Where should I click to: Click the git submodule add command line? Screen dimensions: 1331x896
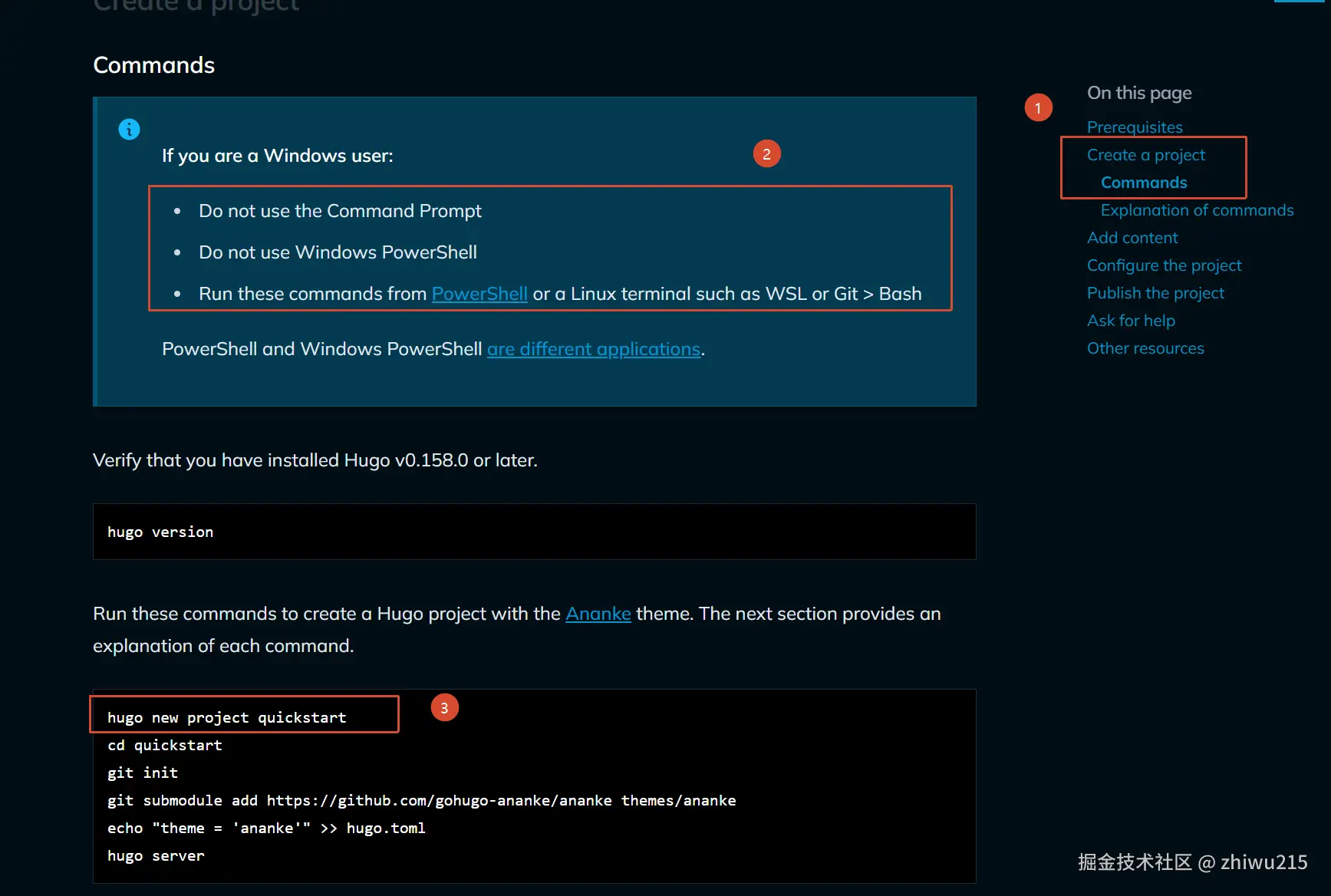pos(422,800)
